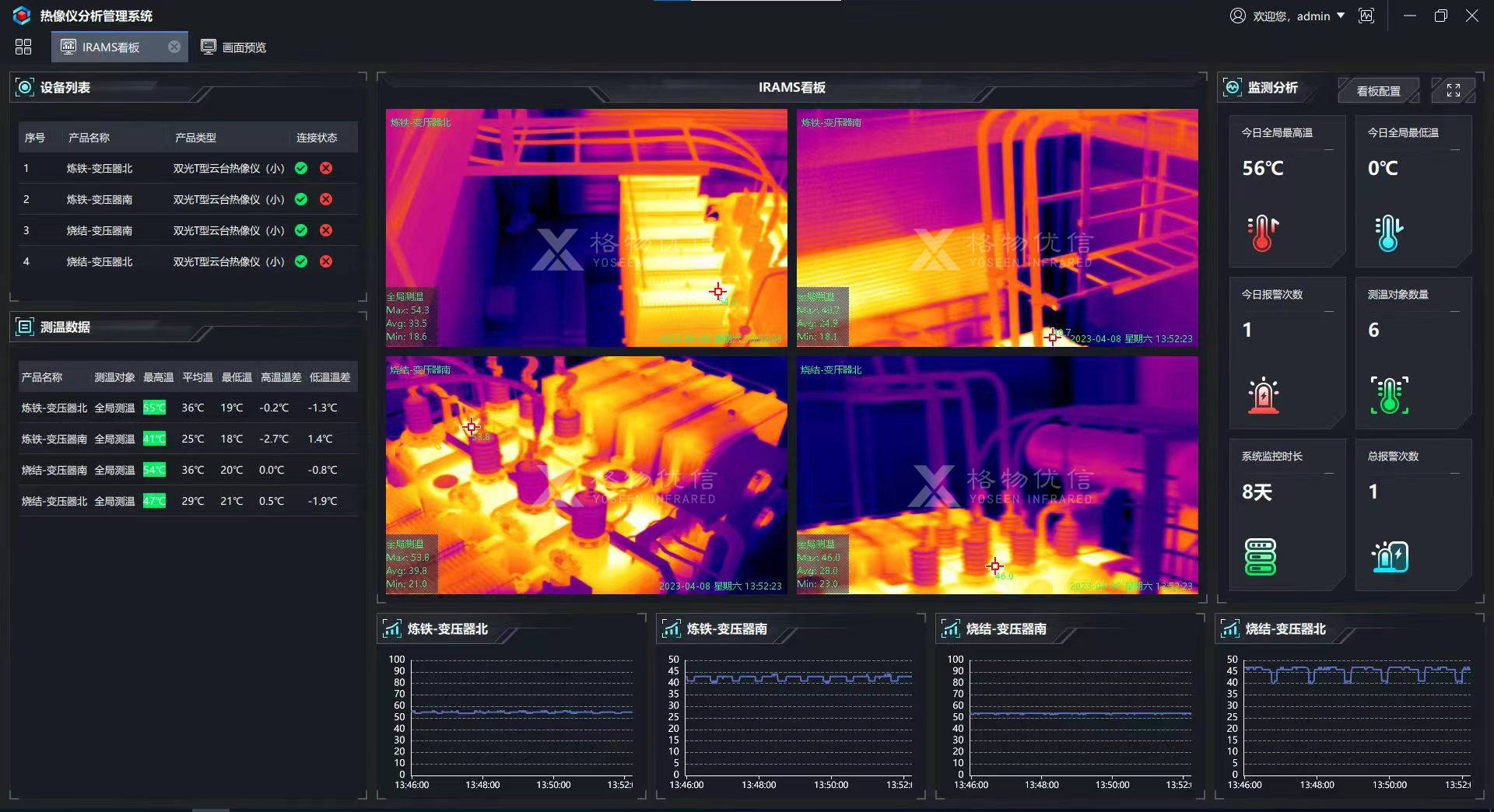Viewport: 1494px width, 812px height.
Task: Click red disconnect icon for 炼铁-变压器南
Action: click(326, 199)
